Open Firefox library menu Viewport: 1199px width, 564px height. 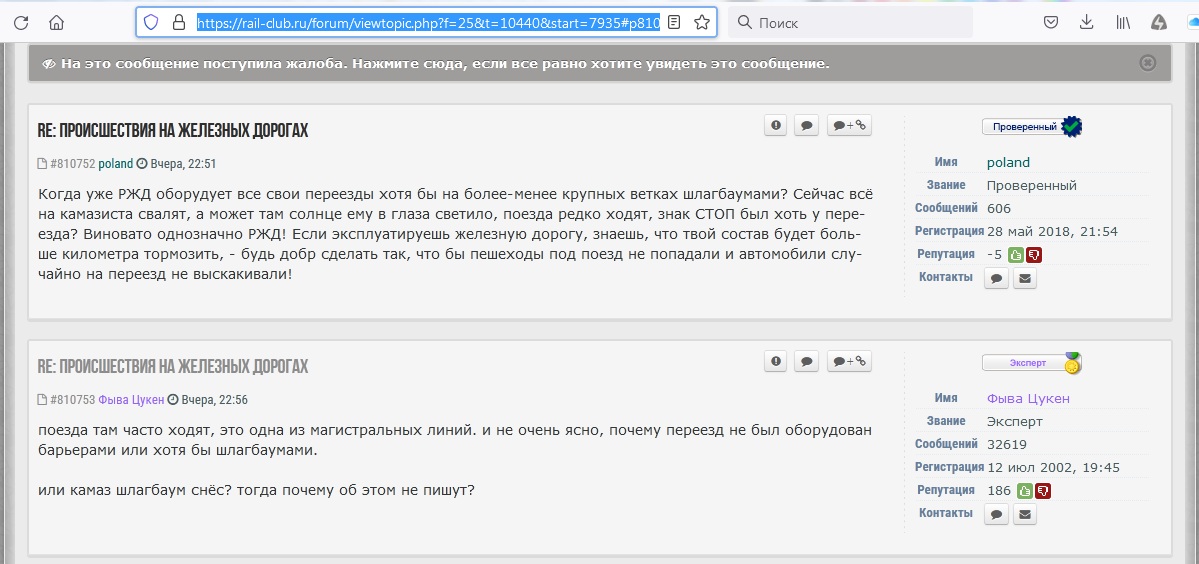(1122, 22)
